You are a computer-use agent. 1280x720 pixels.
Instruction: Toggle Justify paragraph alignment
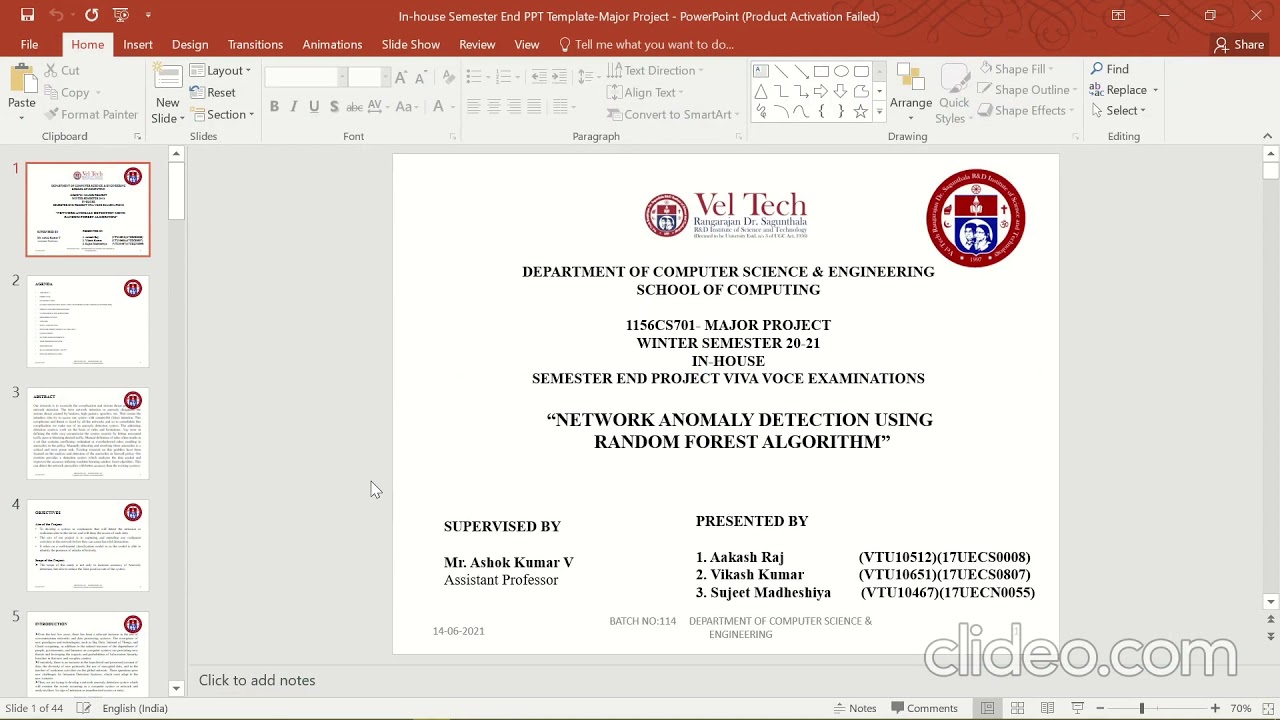tap(533, 107)
